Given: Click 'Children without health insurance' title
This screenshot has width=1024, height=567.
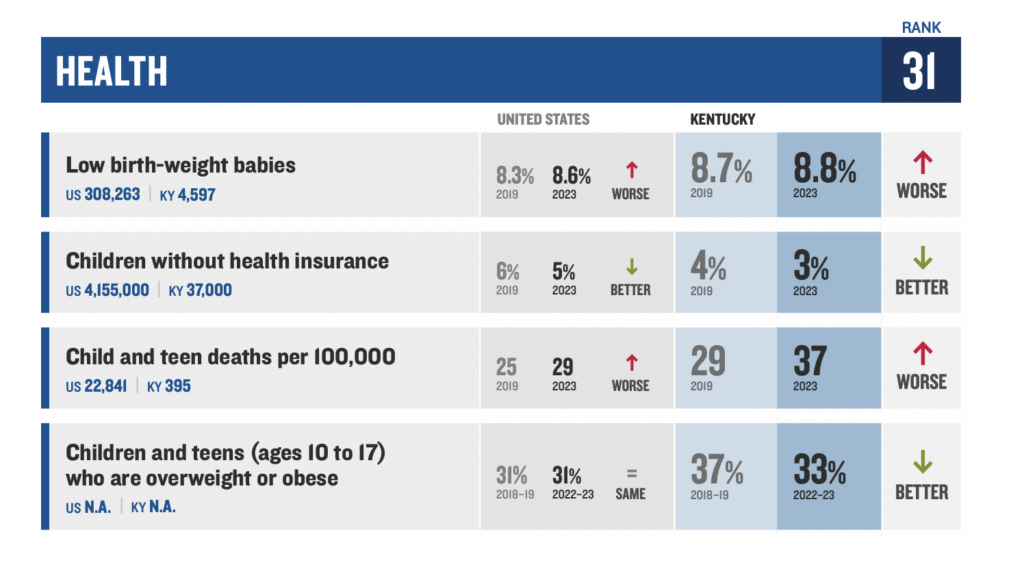Looking at the screenshot, I should click(227, 261).
